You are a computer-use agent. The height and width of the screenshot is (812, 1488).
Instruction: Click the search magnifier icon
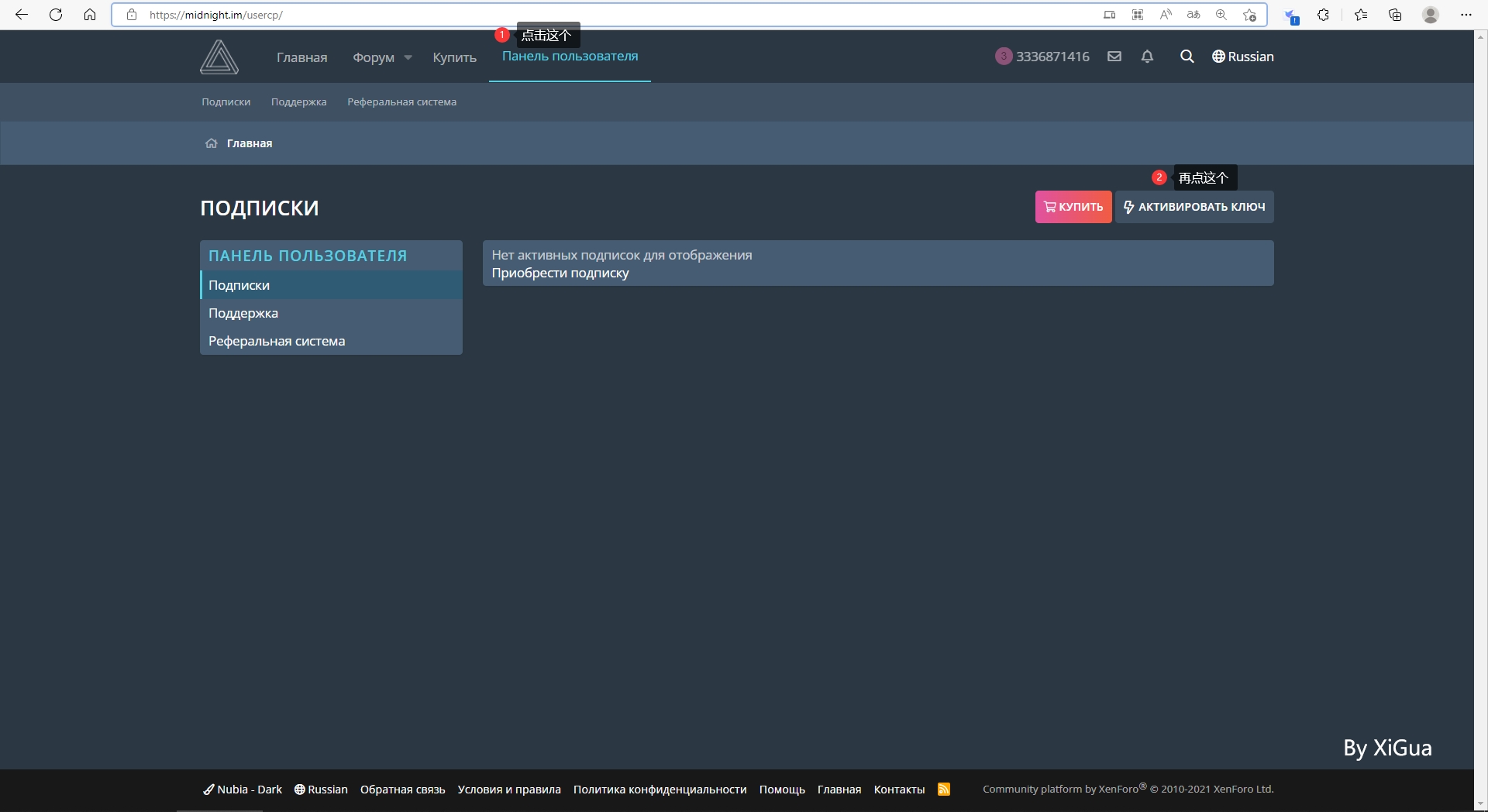click(1187, 57)
